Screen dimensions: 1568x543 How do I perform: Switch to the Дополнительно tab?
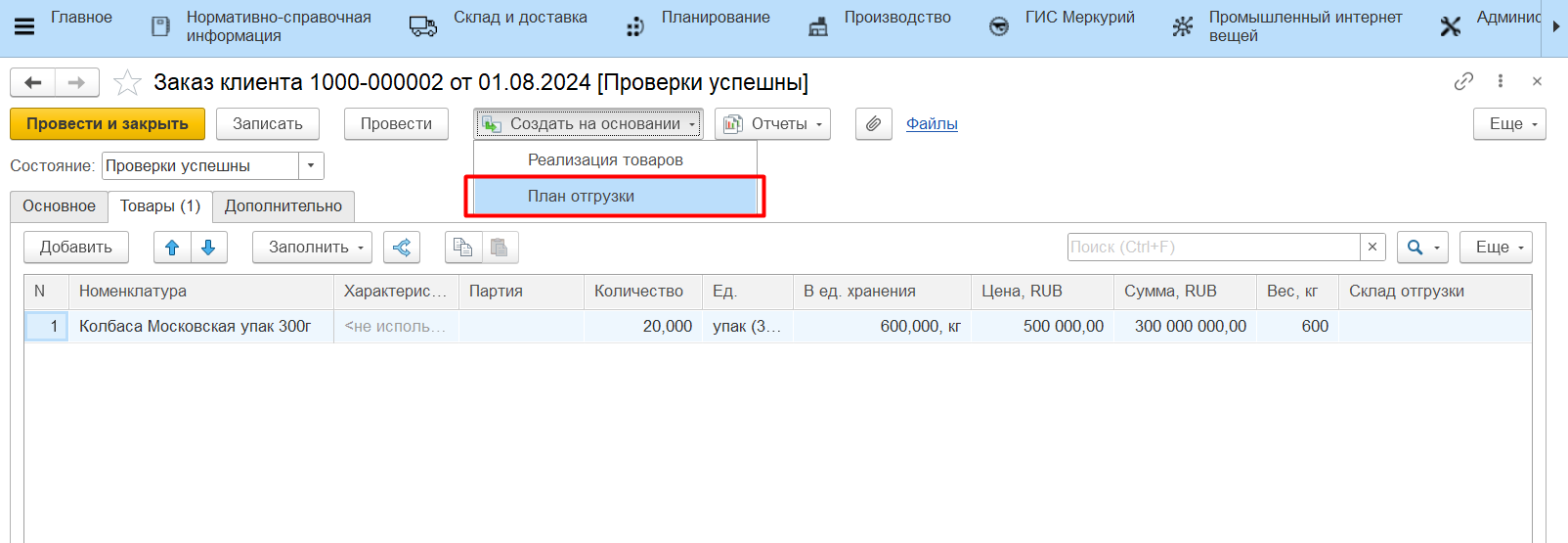click(x=283, y=206)
